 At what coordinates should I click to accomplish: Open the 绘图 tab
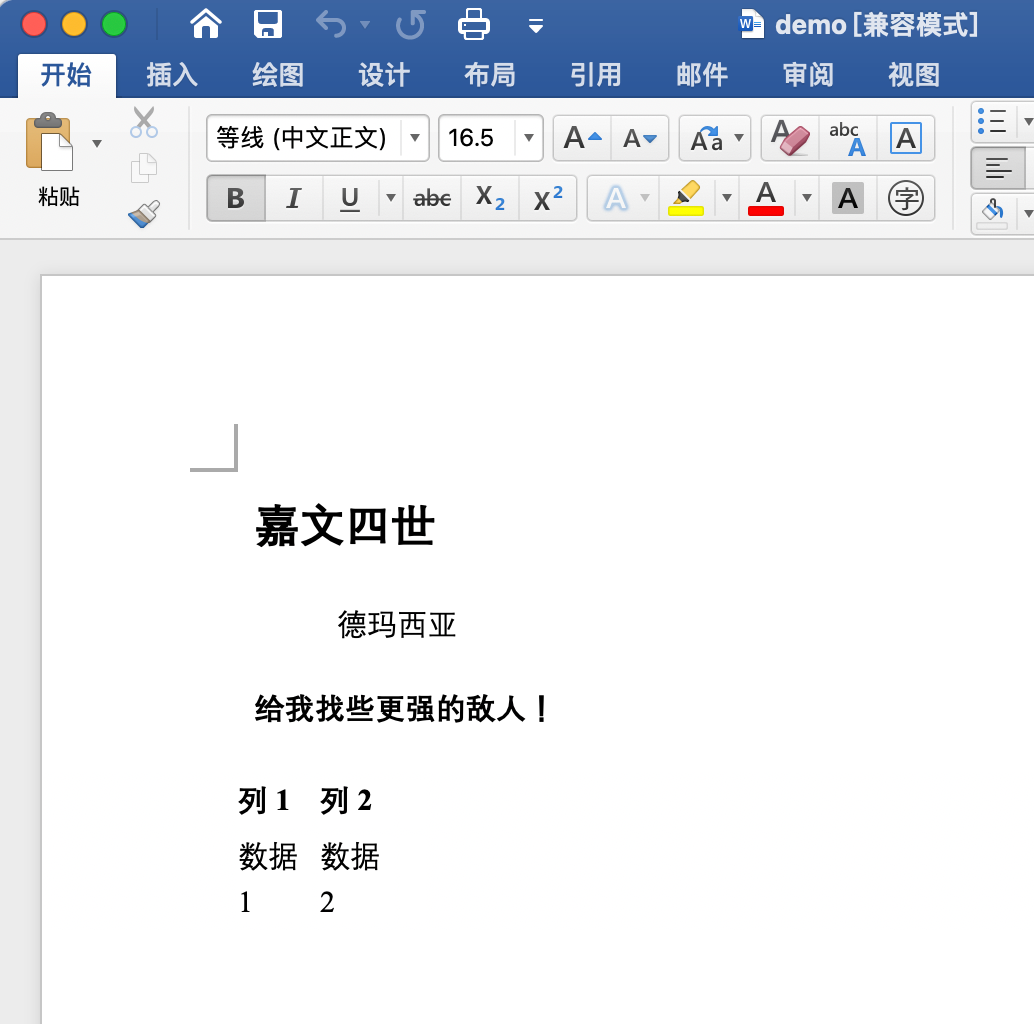pyautogui.click(x=278, y=75)
